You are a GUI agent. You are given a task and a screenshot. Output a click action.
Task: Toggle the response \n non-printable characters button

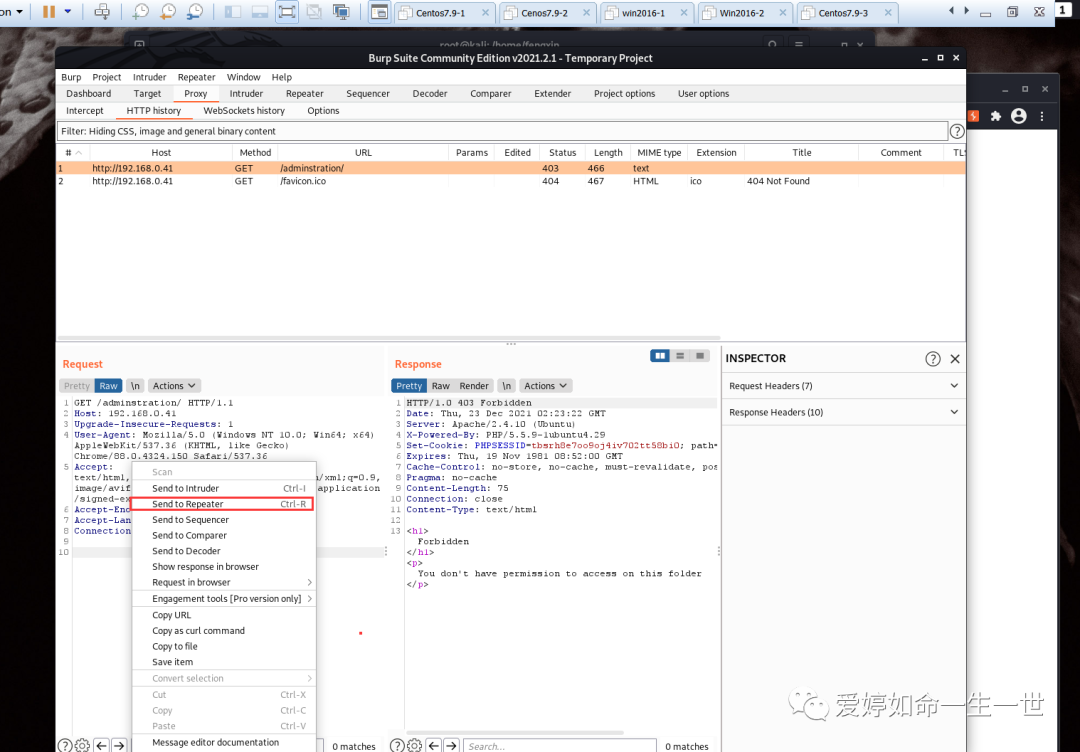[506, 386]
